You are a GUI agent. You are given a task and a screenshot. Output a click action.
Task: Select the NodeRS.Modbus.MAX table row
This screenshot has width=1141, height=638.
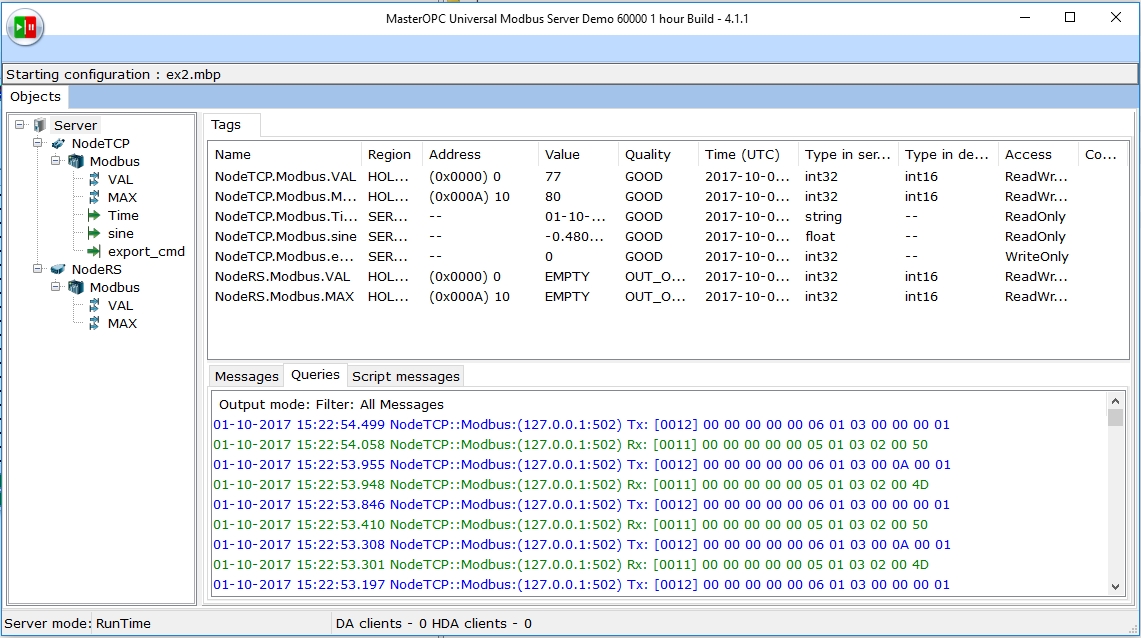[x=668, y=297]
